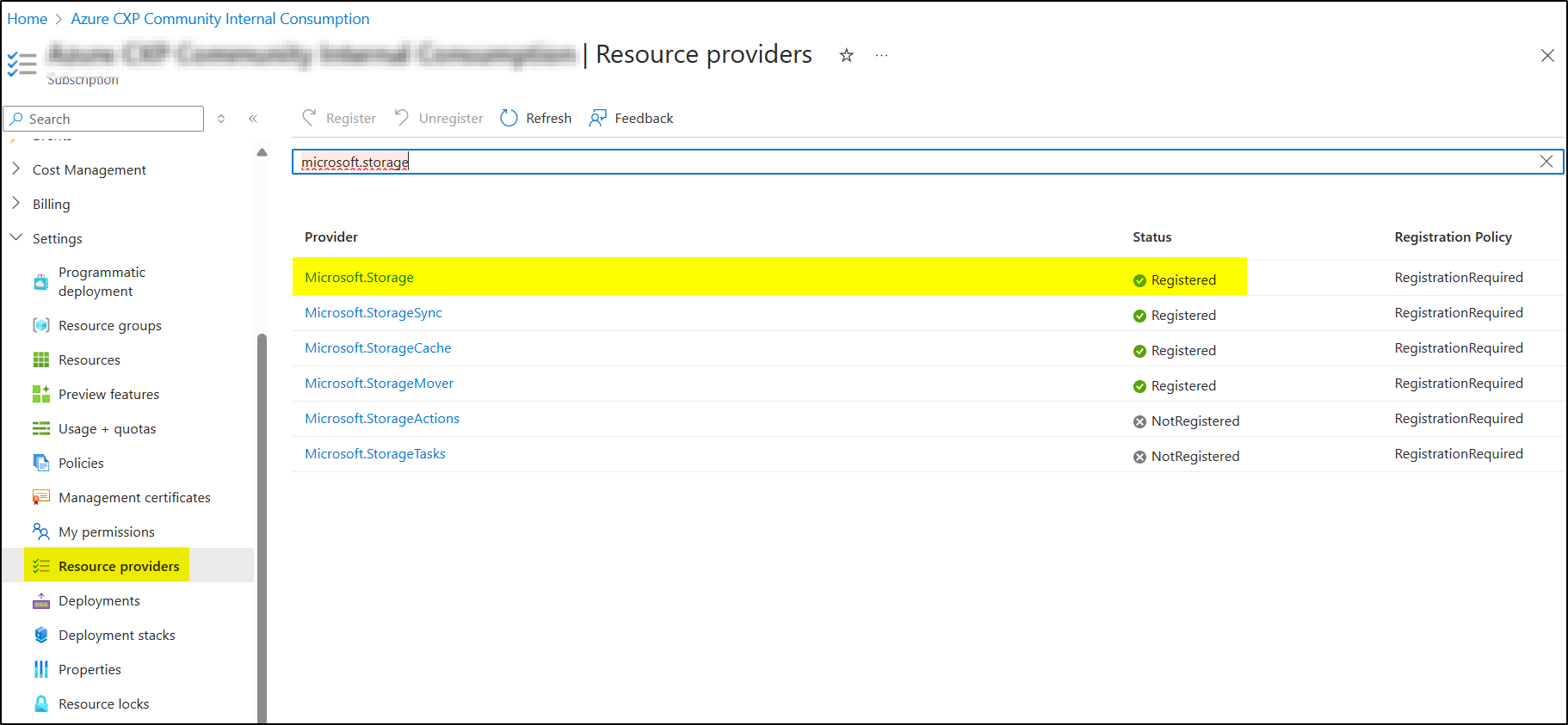Open the Microsoft.Storage provider link

point(359,277)
